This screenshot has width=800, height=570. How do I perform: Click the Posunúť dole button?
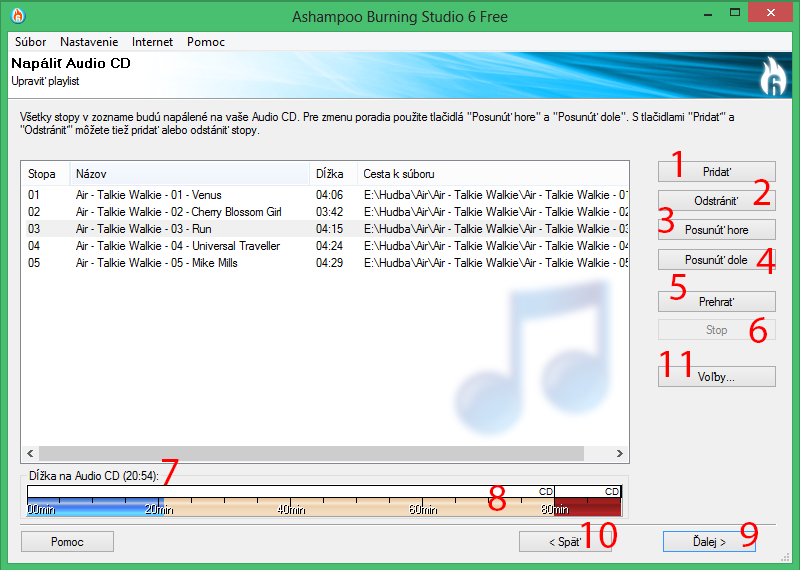pyautogui.click(x=717, y=260)
